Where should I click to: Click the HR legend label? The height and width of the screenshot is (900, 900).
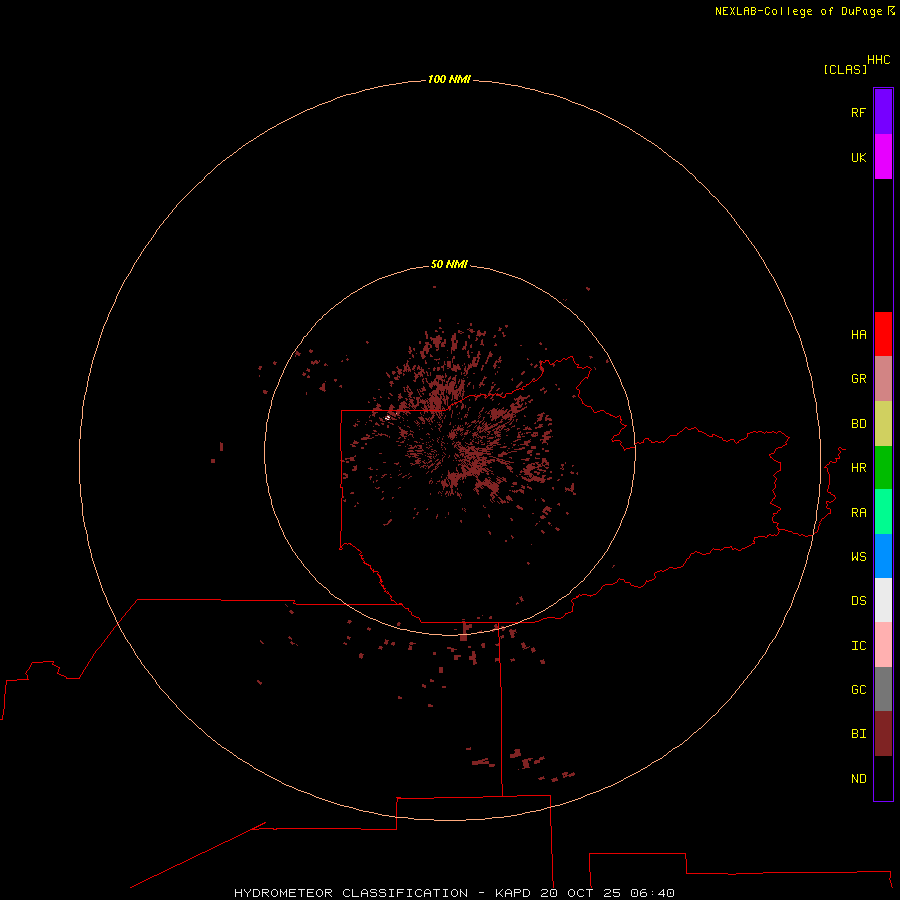click(x=858, y=468)
